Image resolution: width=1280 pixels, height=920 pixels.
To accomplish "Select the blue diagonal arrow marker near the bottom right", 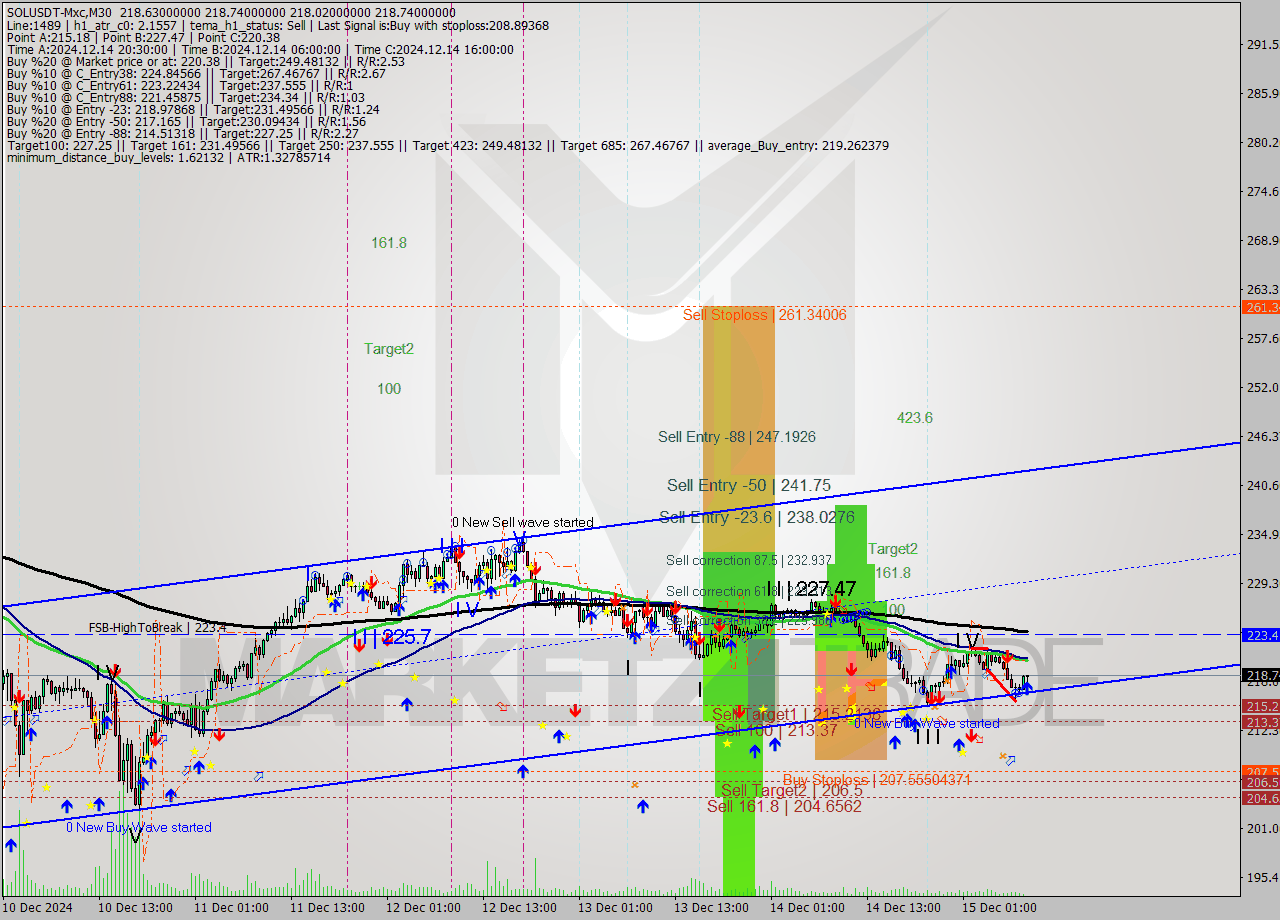I will pyautogui.click(x=1009, y=762).
